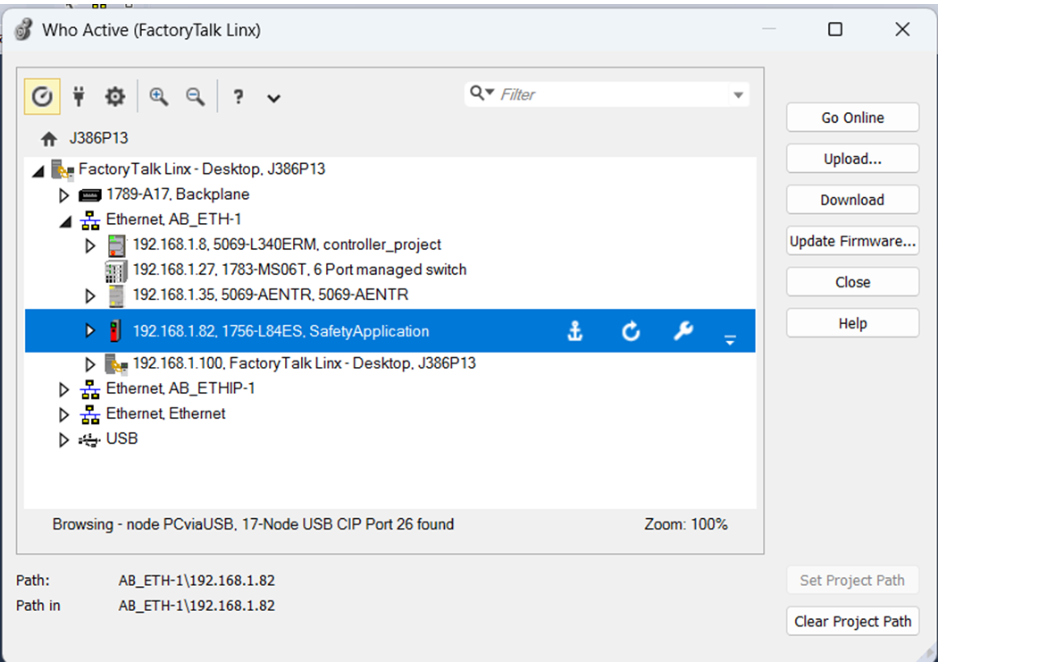The width and height of the screenshot is (1049, 664).
Task: Expand the USB tree node
Action: (x=65, y=440)
